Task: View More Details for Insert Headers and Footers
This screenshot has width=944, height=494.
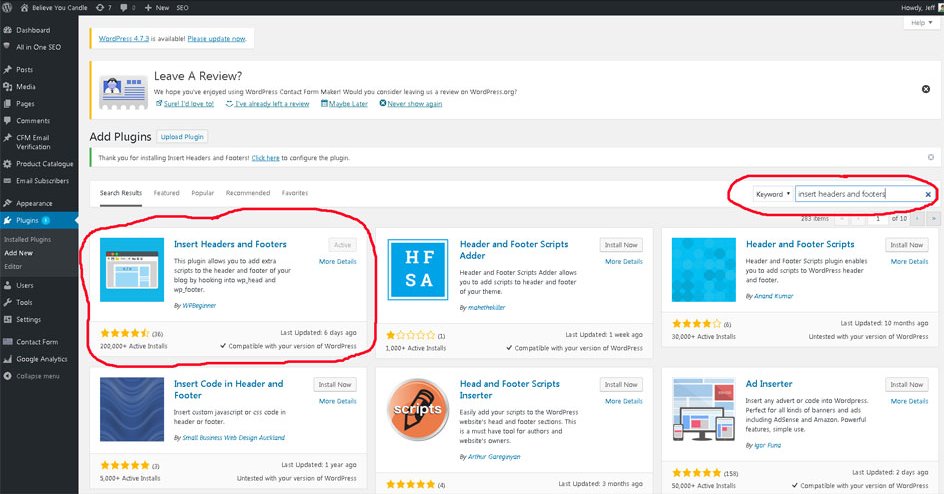Action: 338,262
